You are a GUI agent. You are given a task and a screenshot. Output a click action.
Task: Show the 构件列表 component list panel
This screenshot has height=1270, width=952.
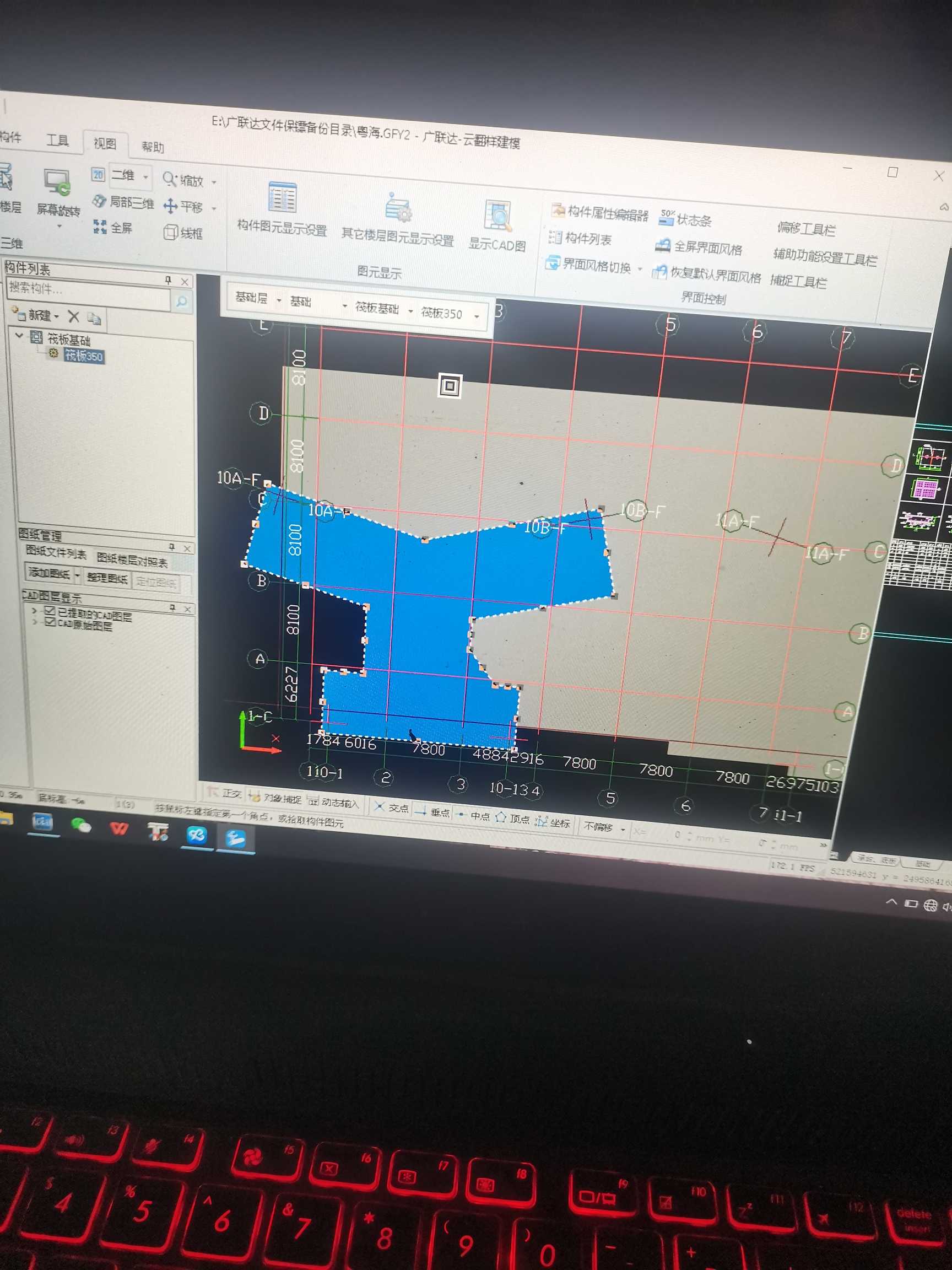580,238
